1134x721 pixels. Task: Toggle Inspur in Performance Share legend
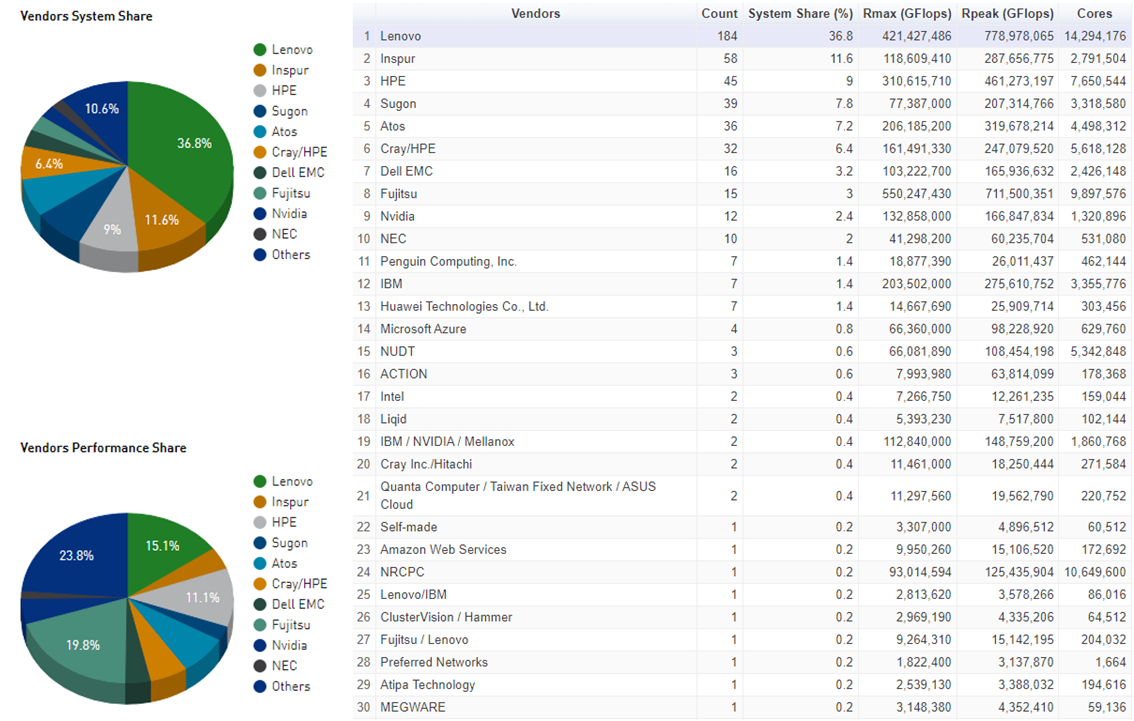coord(281,502)
